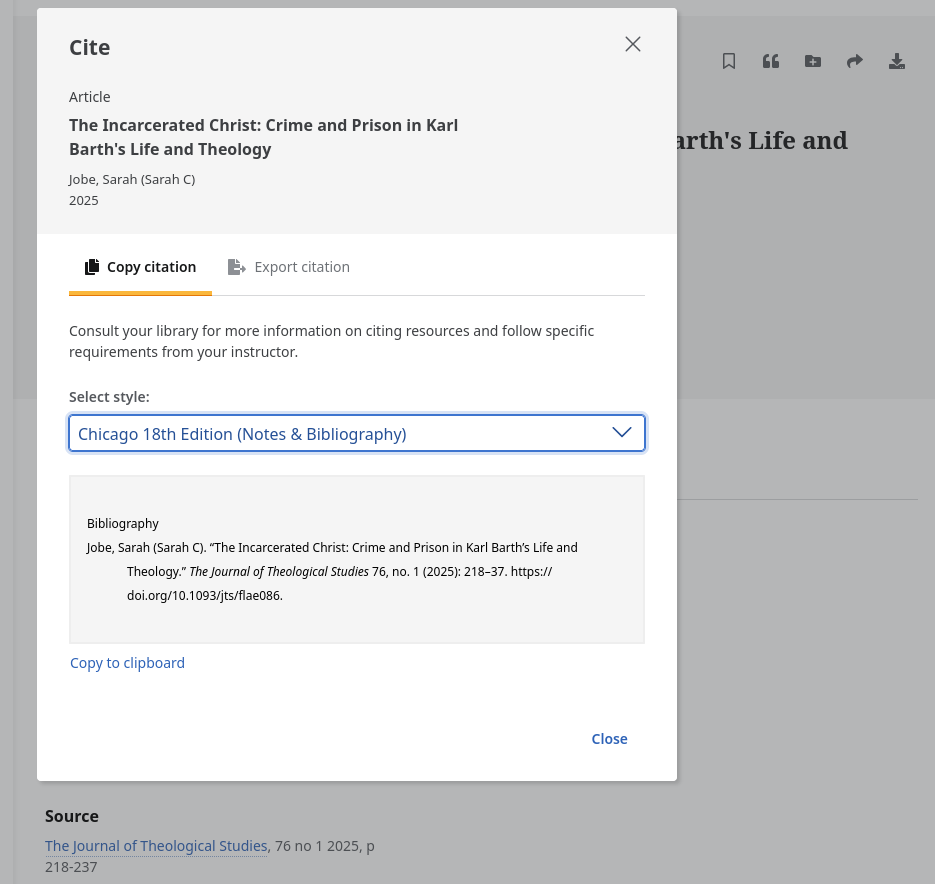Add the article to a collection folder

pyautogui.click(x=813, y=61)
